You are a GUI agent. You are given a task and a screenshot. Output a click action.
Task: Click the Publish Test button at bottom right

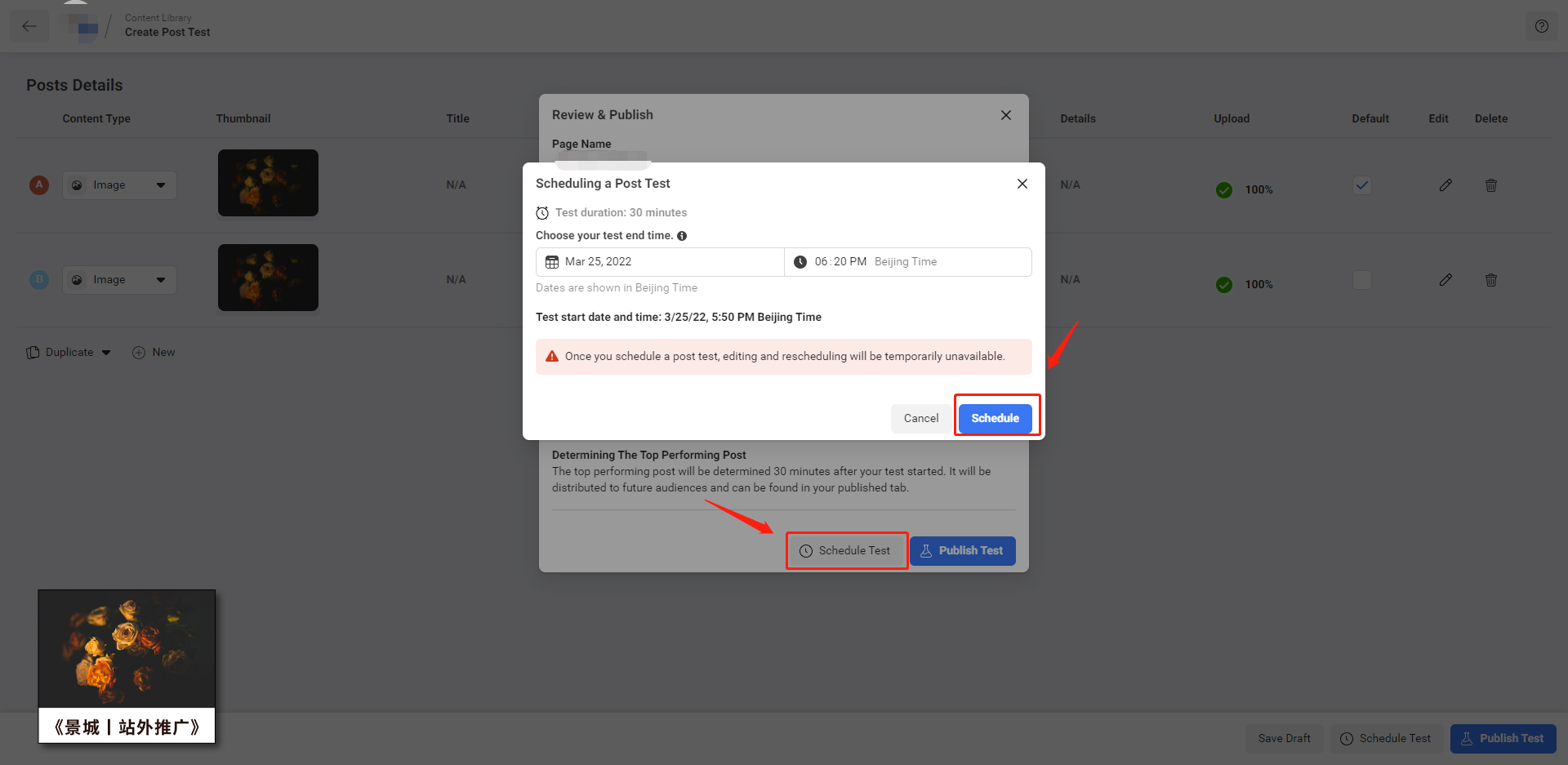1503,738
